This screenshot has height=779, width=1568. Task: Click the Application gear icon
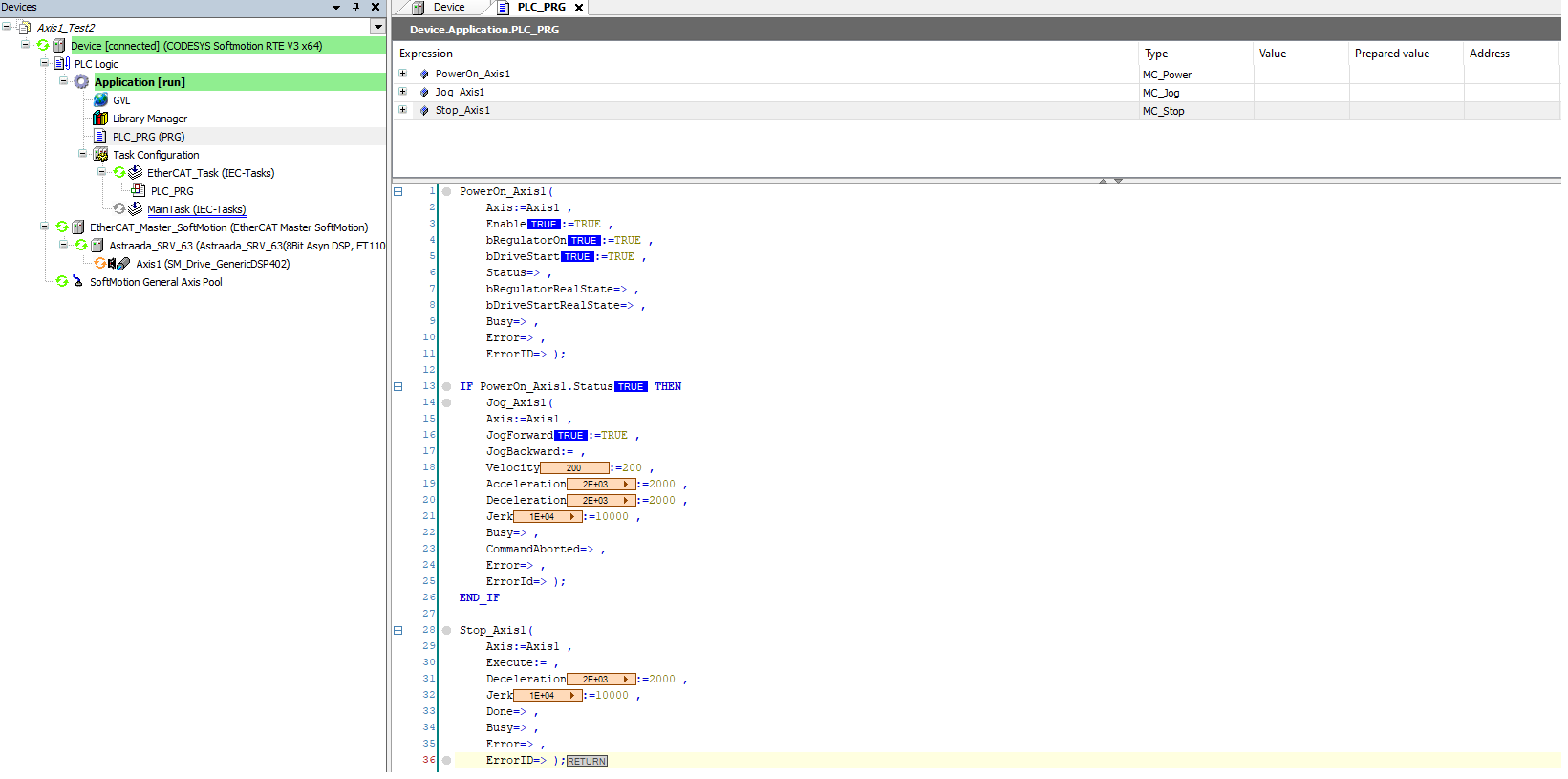(x=82, y=82)
